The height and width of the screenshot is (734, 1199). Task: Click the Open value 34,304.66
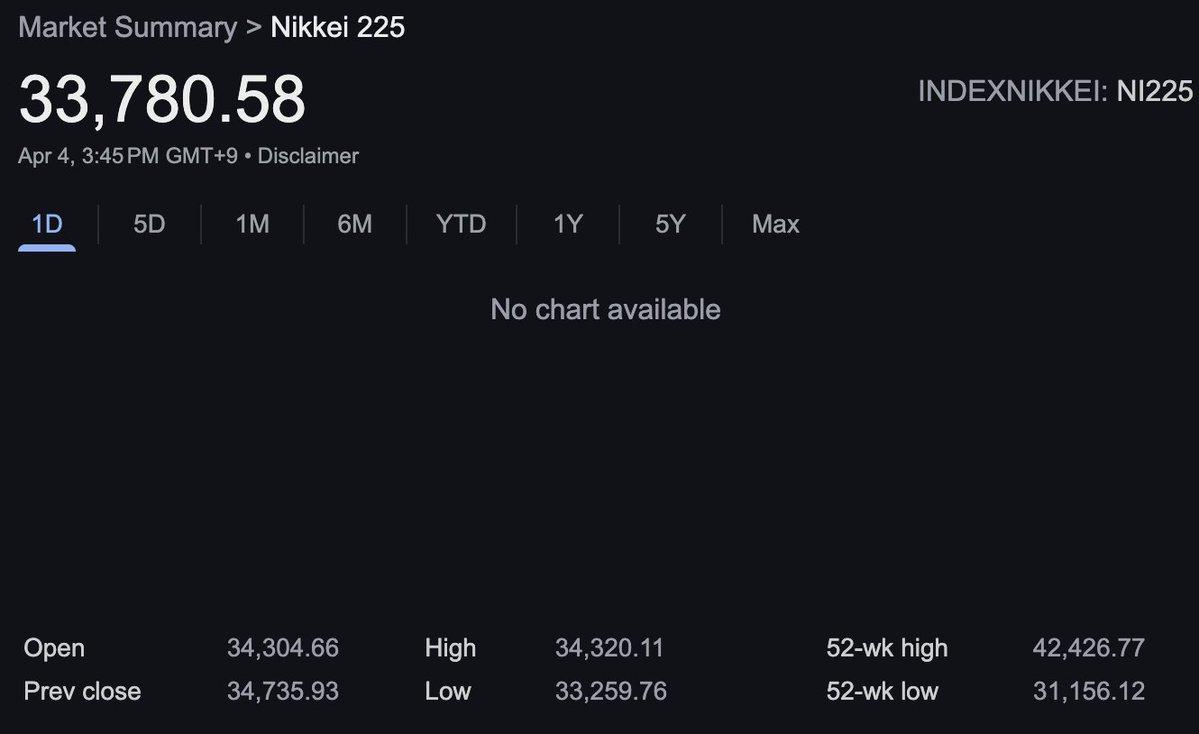283,648
